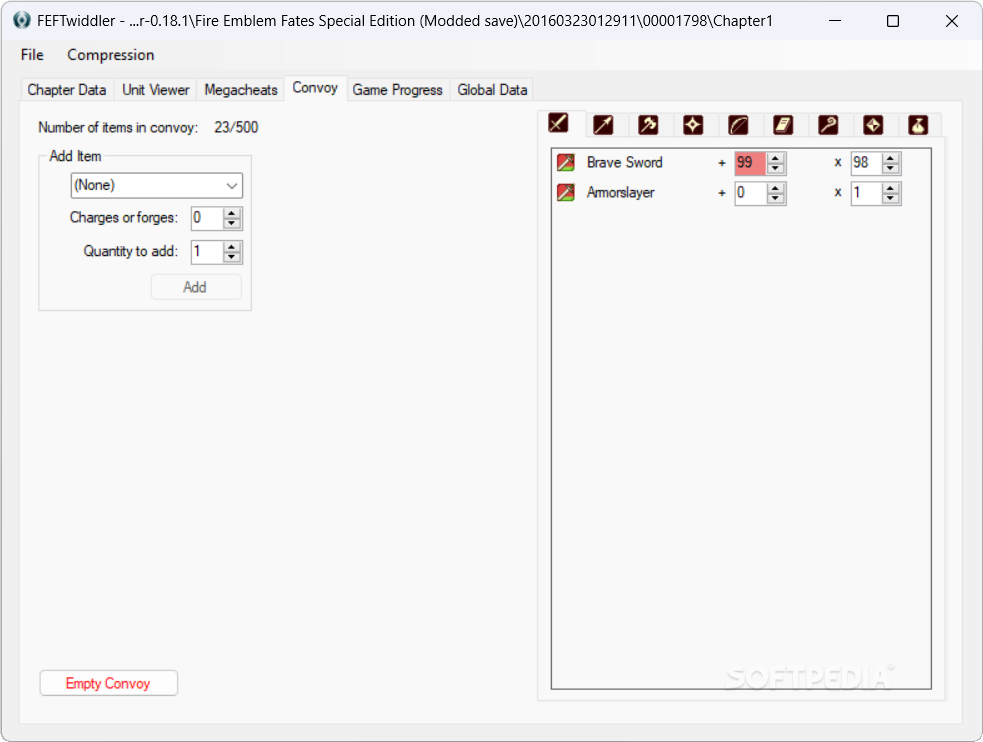Open the Add Item dropdown showing (None)
Viewport: 983px width, 742px height.
tap(157, 186)
